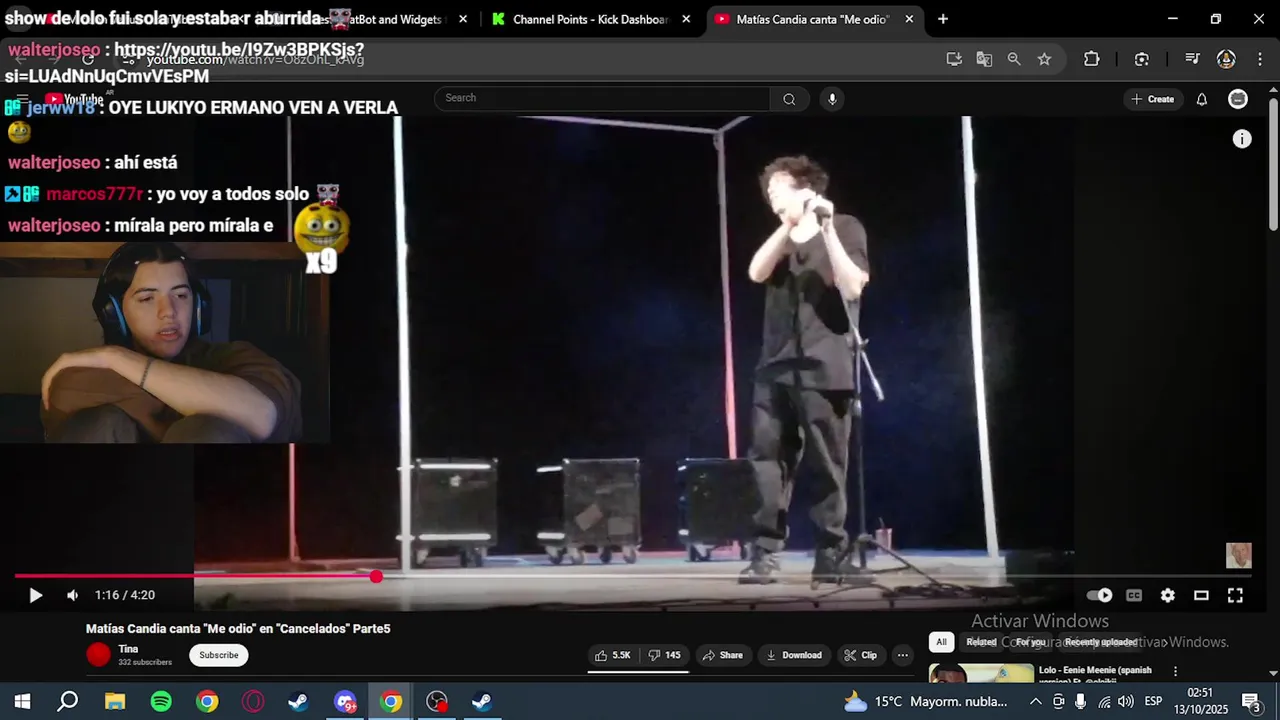Close the Matías Candia YouTube tab
The width and height of the screenshot is (1280, 720).
(x=909, y=19)
